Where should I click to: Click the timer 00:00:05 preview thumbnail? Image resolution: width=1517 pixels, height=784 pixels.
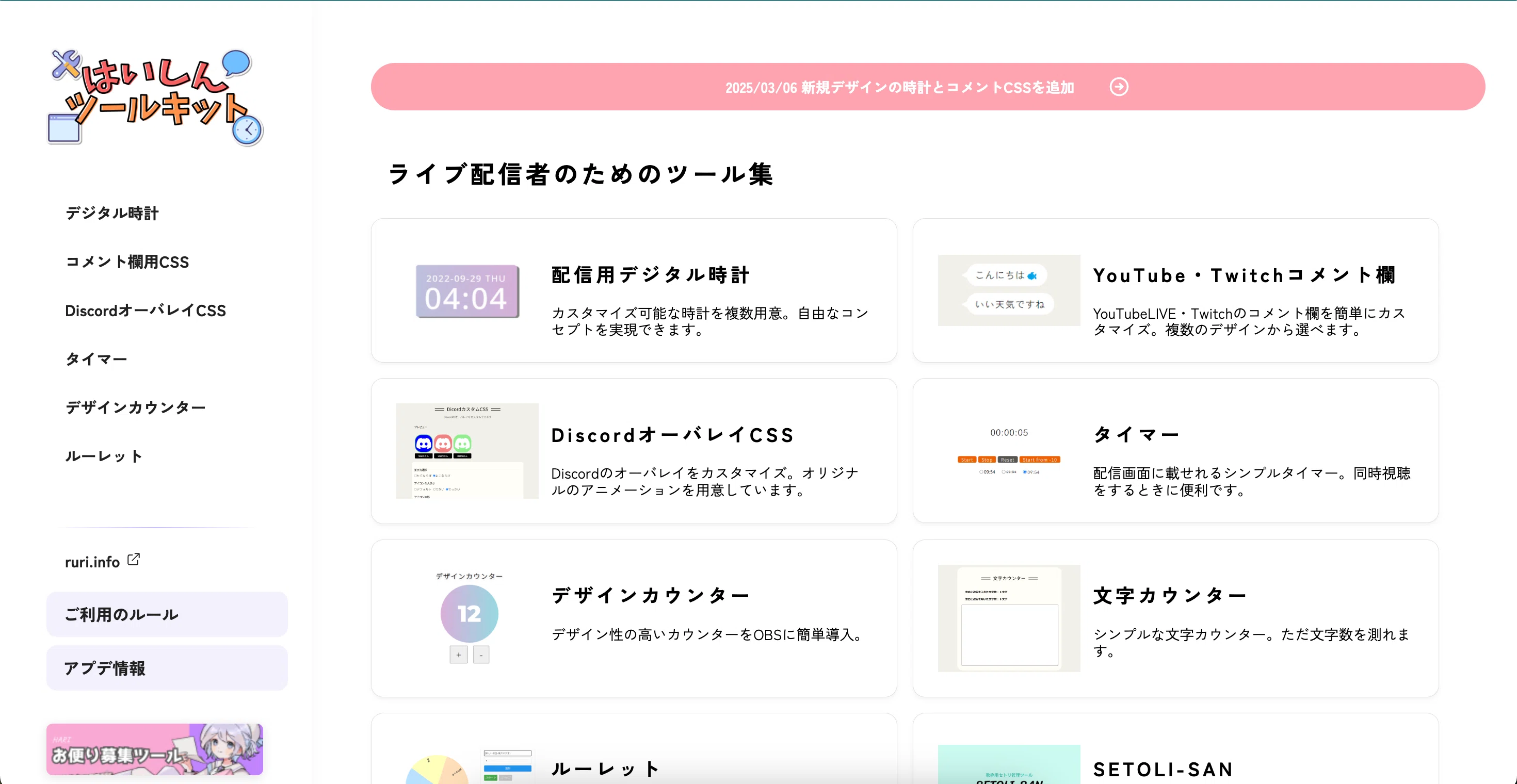pos(1009,451)
